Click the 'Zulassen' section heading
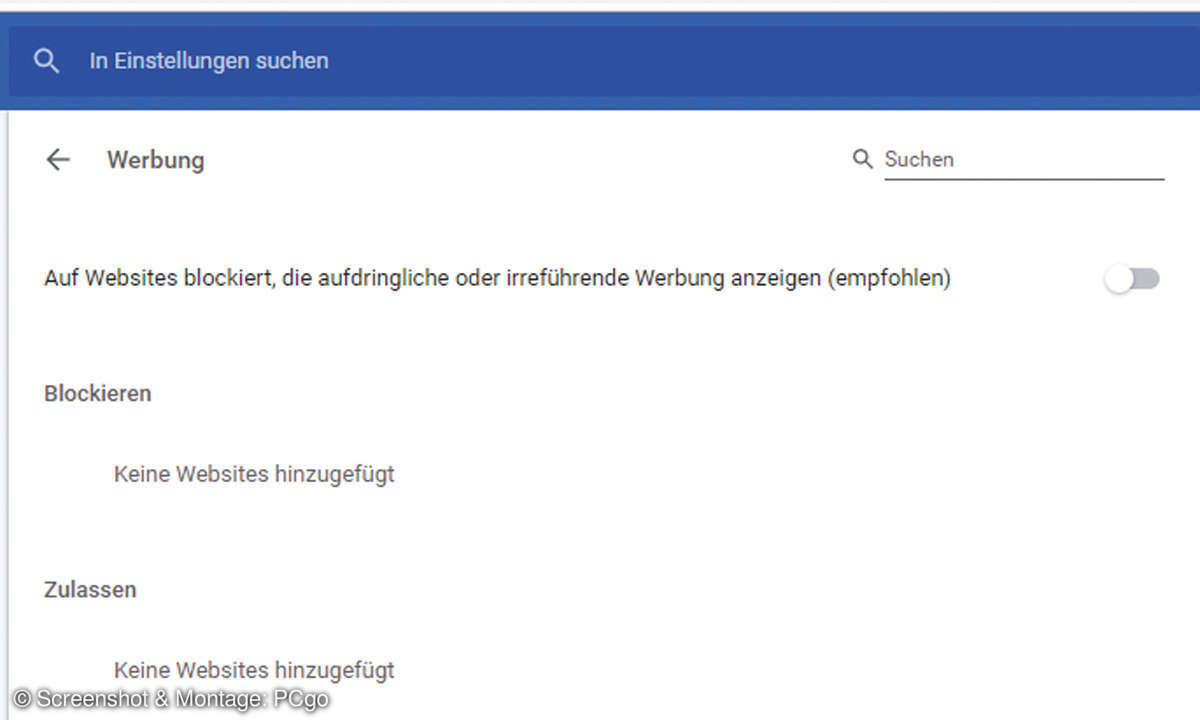The width and height of the screenshot is (1200, 720). pos(90,590)
